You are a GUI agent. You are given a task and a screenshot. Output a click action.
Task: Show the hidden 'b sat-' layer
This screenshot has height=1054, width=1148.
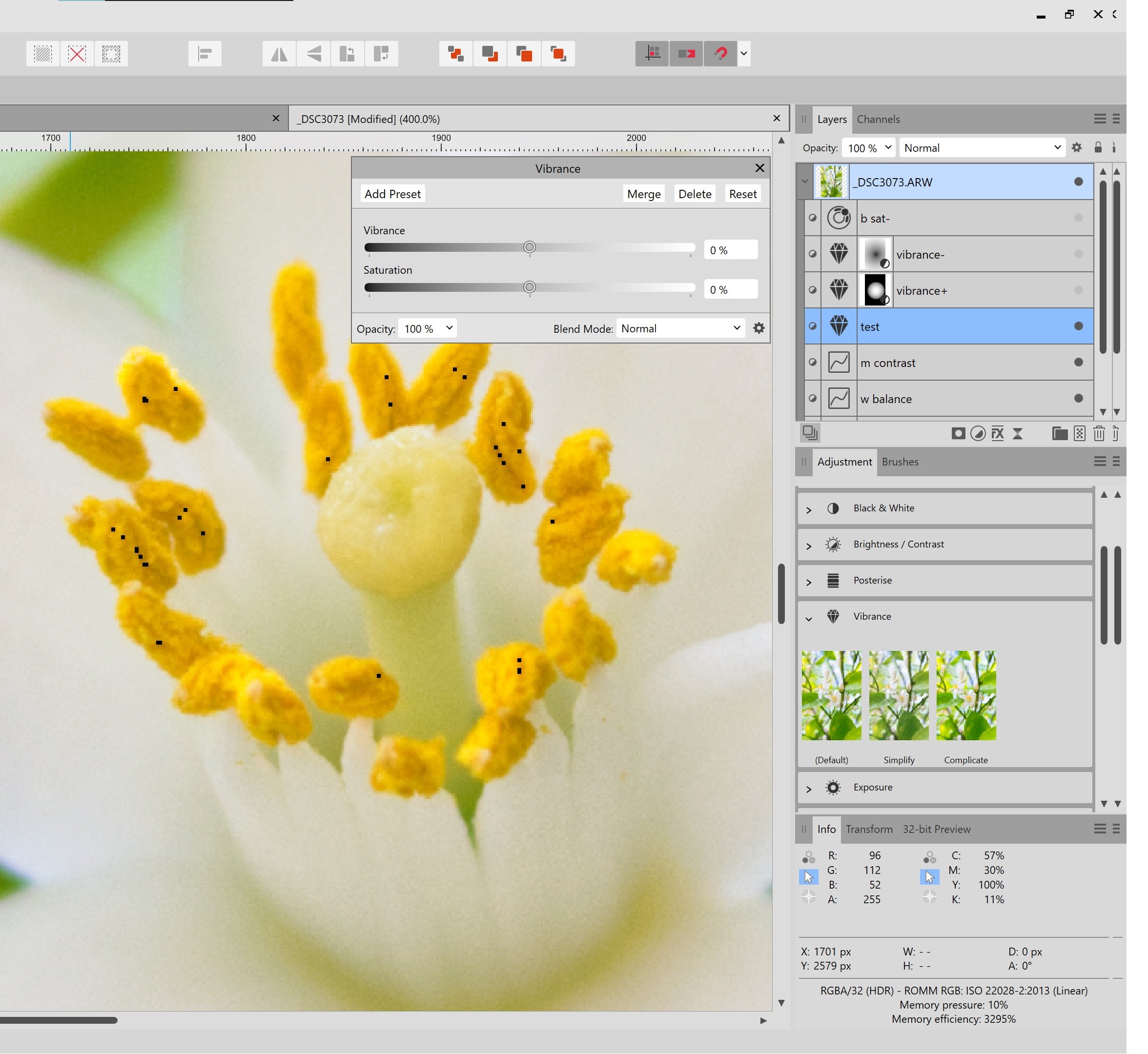click(1078, 218)
